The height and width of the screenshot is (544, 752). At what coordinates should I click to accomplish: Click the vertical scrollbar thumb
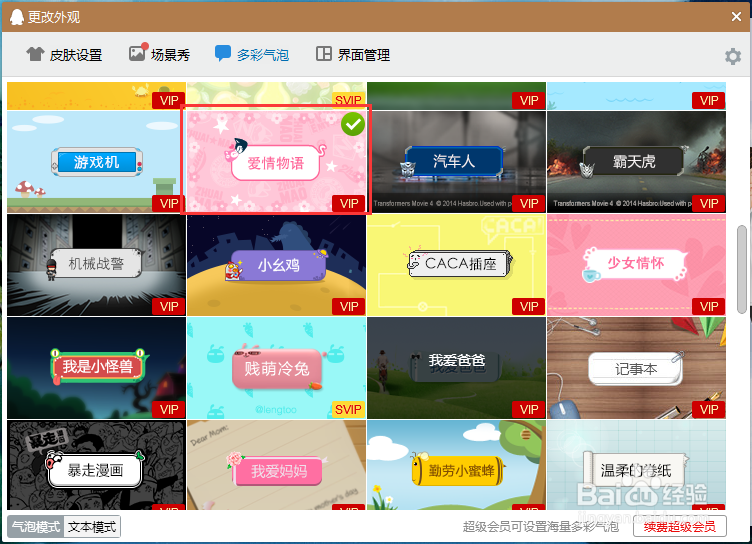(x=742, y=269)
